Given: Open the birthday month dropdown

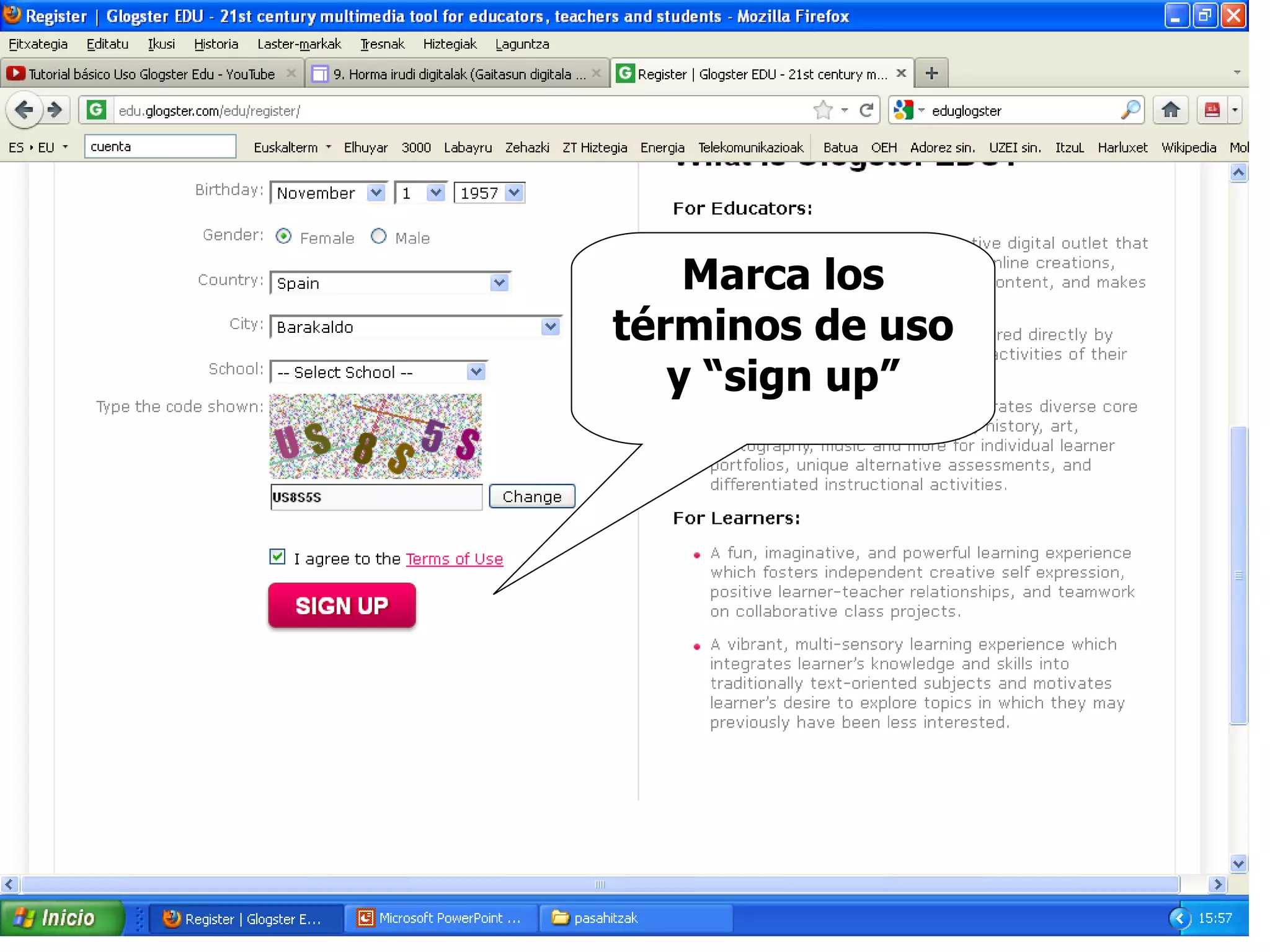Looking at the screenshot, I should [x=376, y=193].
